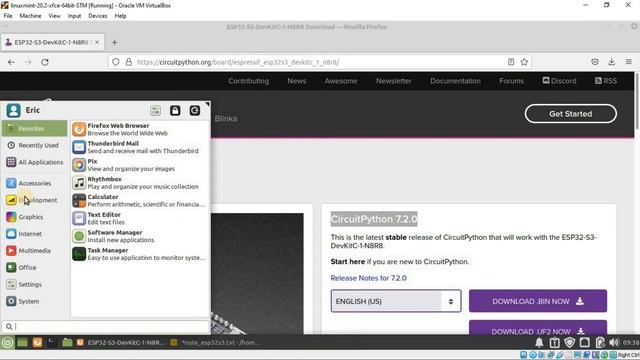Switch to note_esp32s3.txt taskbar window

tap(216, 342)
